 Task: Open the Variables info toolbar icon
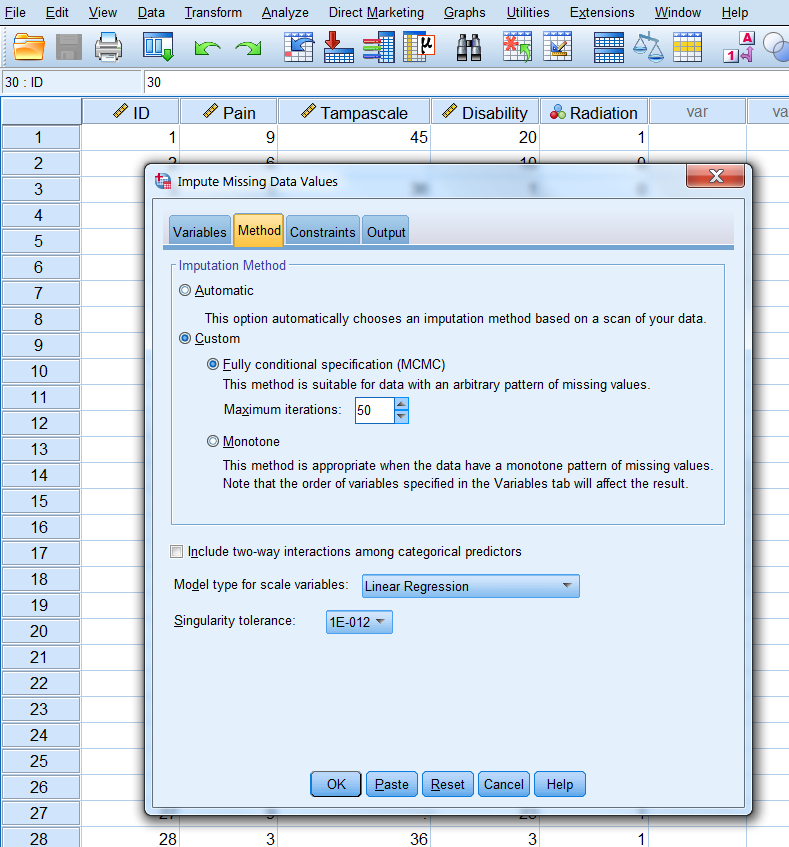click(379, 46)
